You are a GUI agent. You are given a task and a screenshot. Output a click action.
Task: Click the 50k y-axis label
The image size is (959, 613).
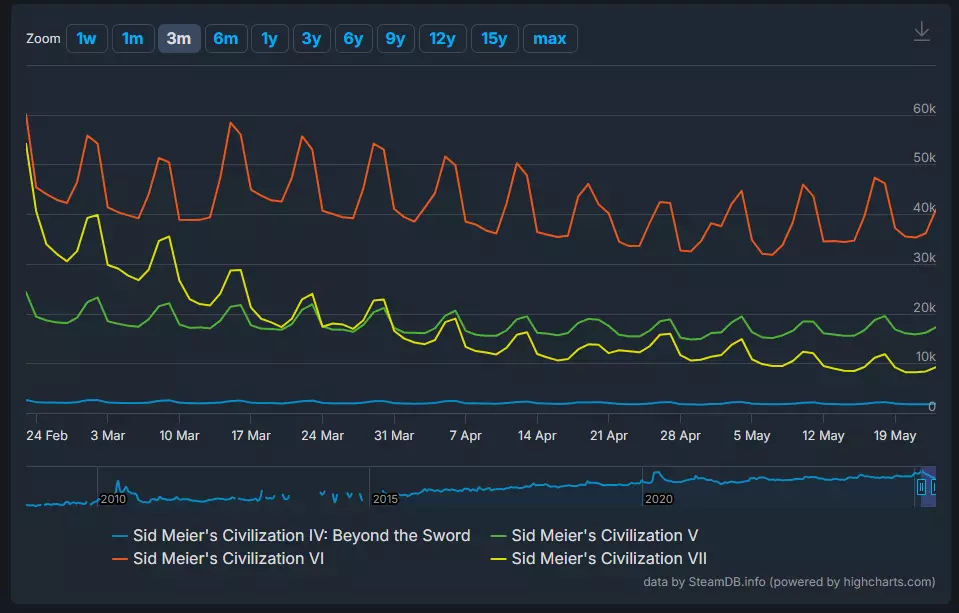click(924, 158)
